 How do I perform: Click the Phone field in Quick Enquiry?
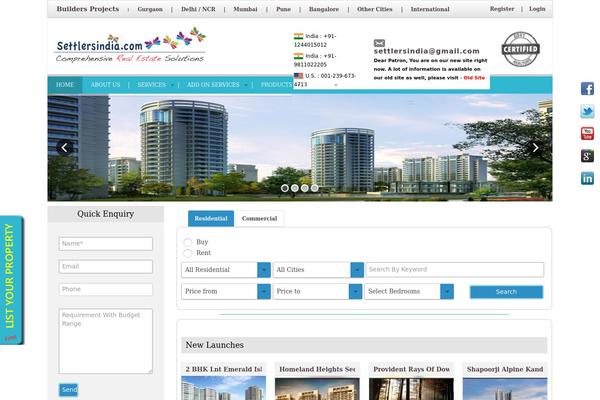point(106,289)
